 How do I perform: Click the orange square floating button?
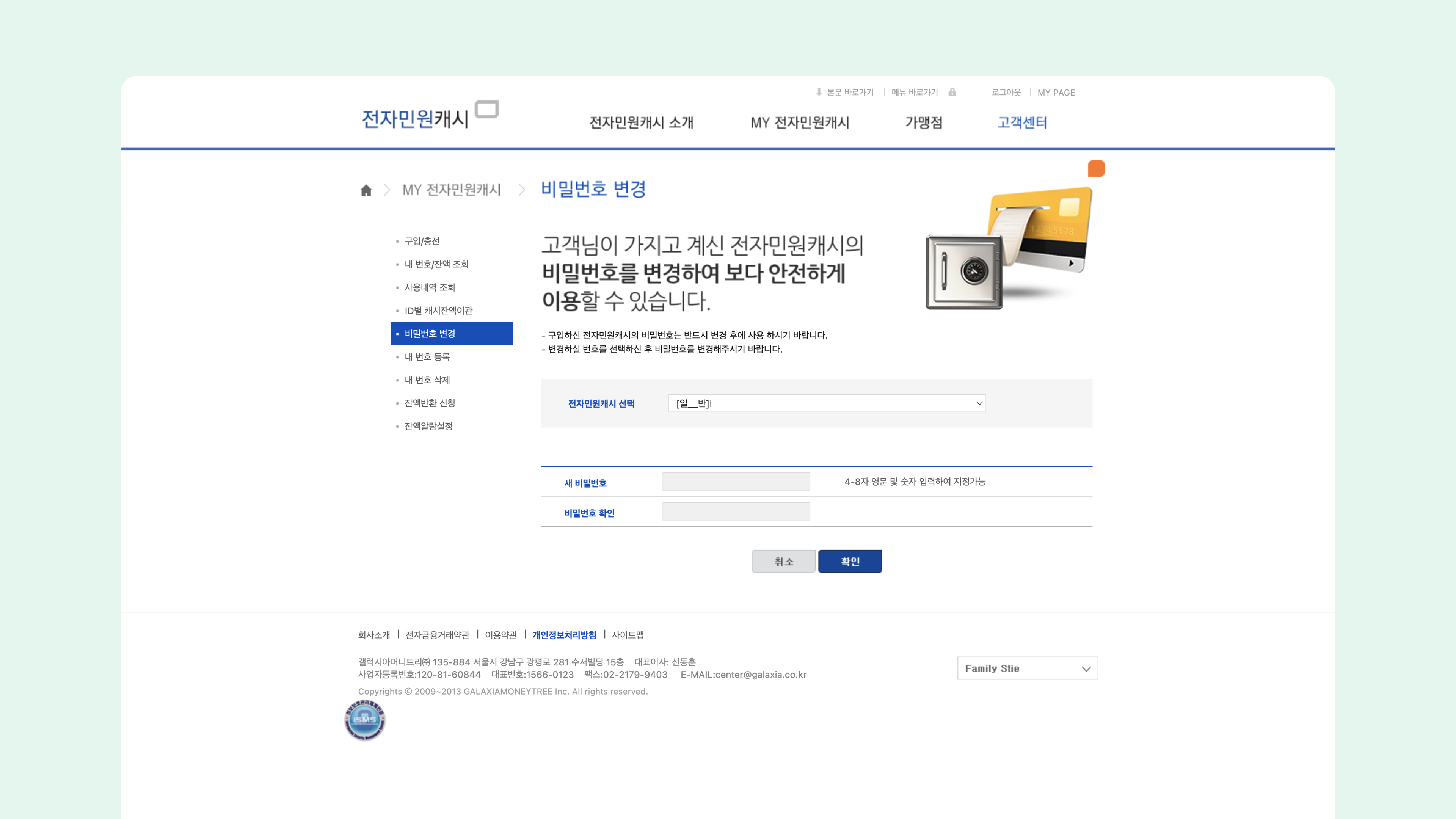pos(1096,168)
